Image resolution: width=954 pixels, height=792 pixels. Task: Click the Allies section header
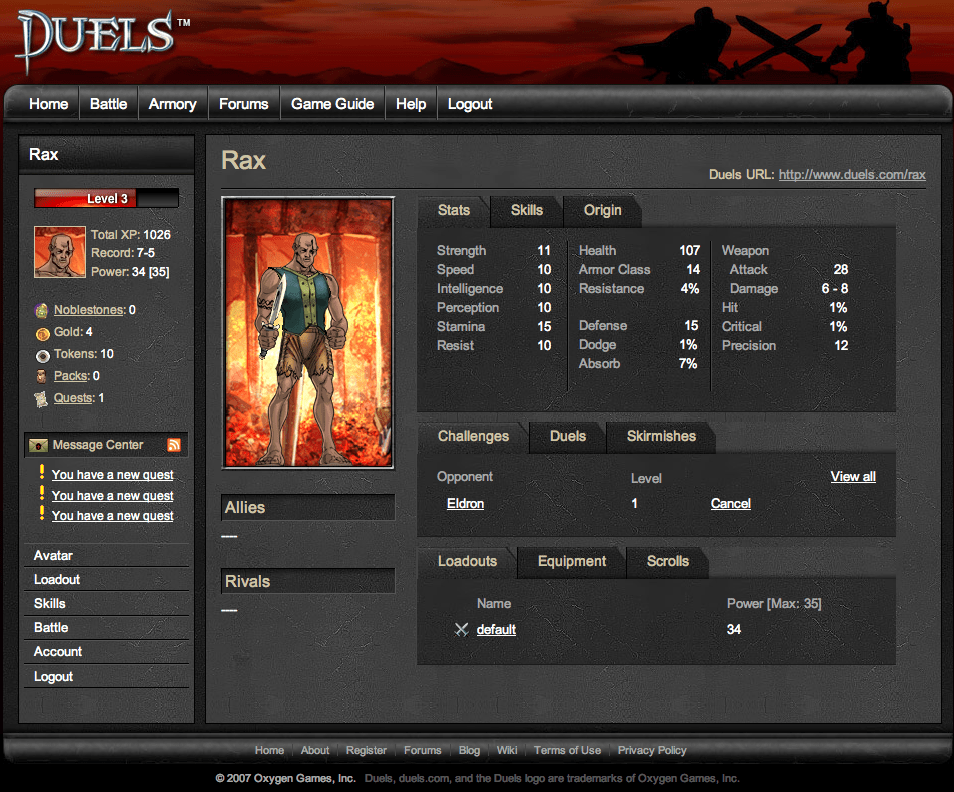pyautogui.click(x=308, y=507)
